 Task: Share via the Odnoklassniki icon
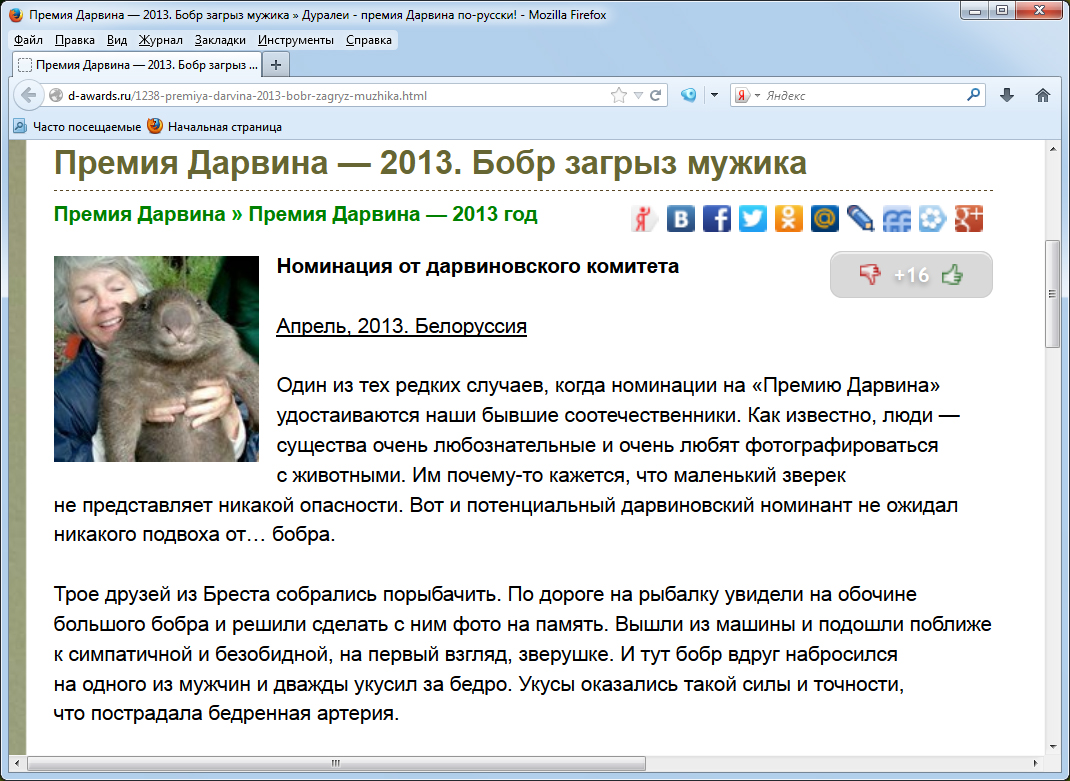788,218
